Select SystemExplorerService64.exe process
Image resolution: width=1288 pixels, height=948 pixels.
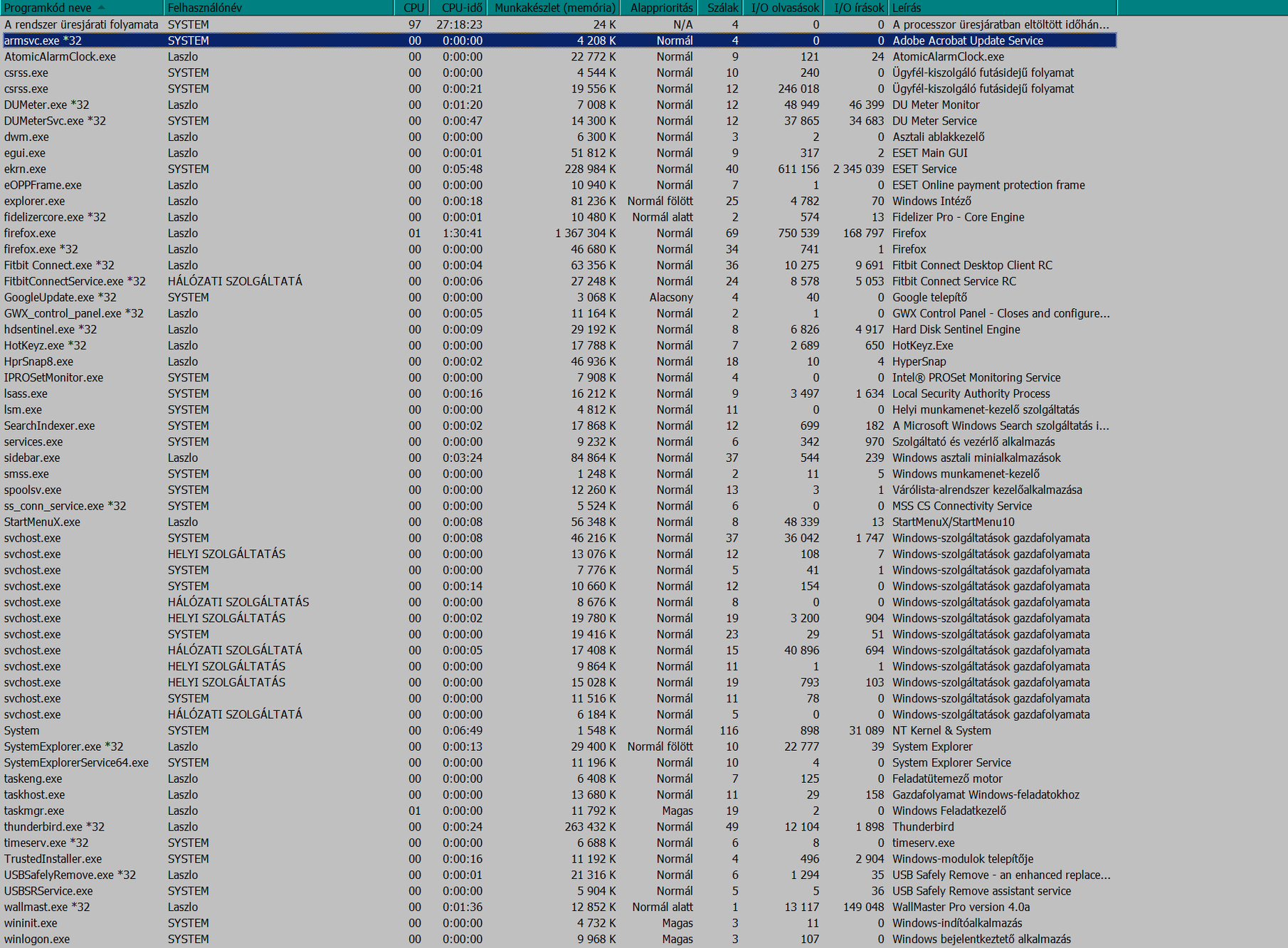(559, 763)
